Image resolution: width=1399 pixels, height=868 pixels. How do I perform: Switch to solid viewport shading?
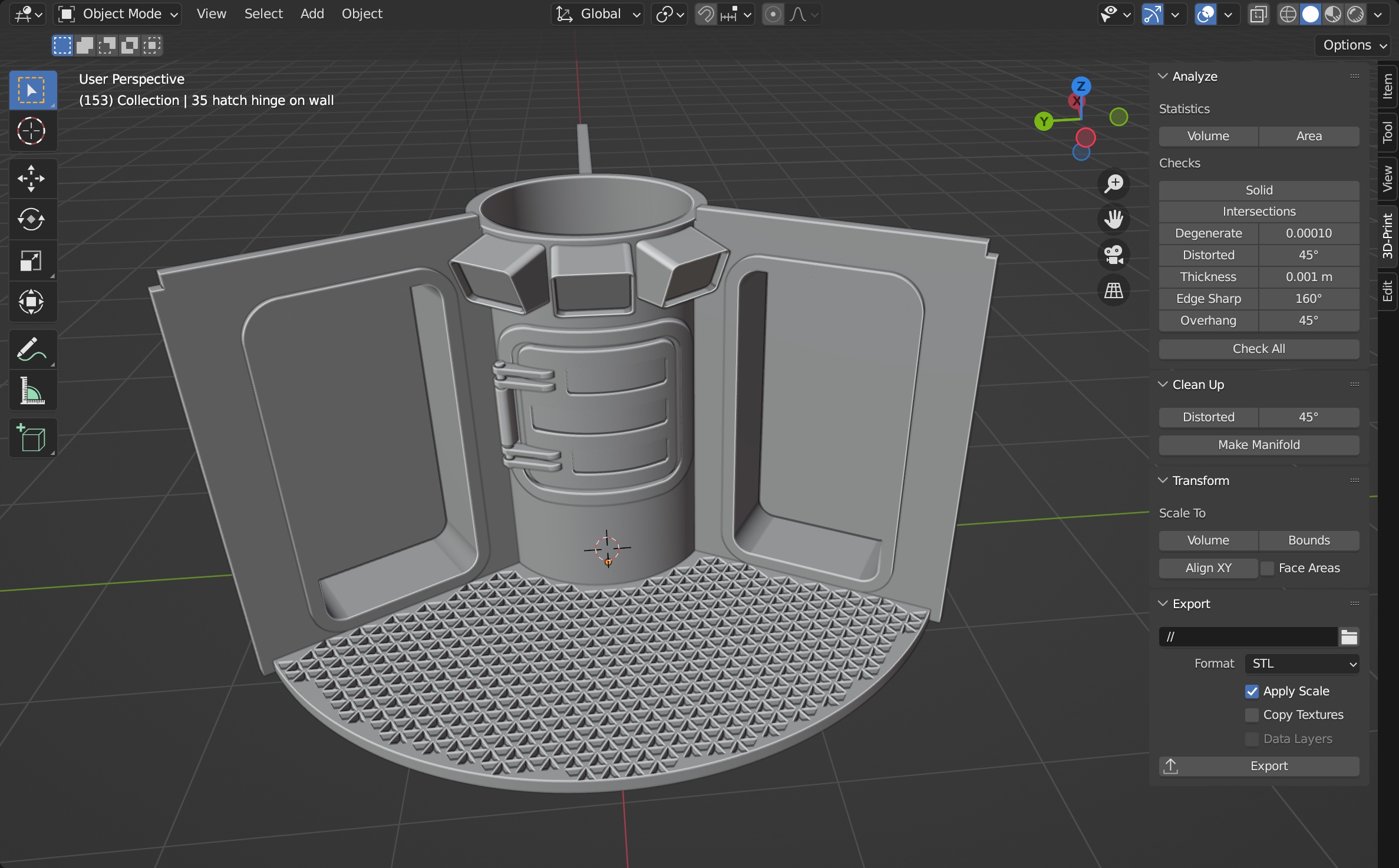(1311, 14)
